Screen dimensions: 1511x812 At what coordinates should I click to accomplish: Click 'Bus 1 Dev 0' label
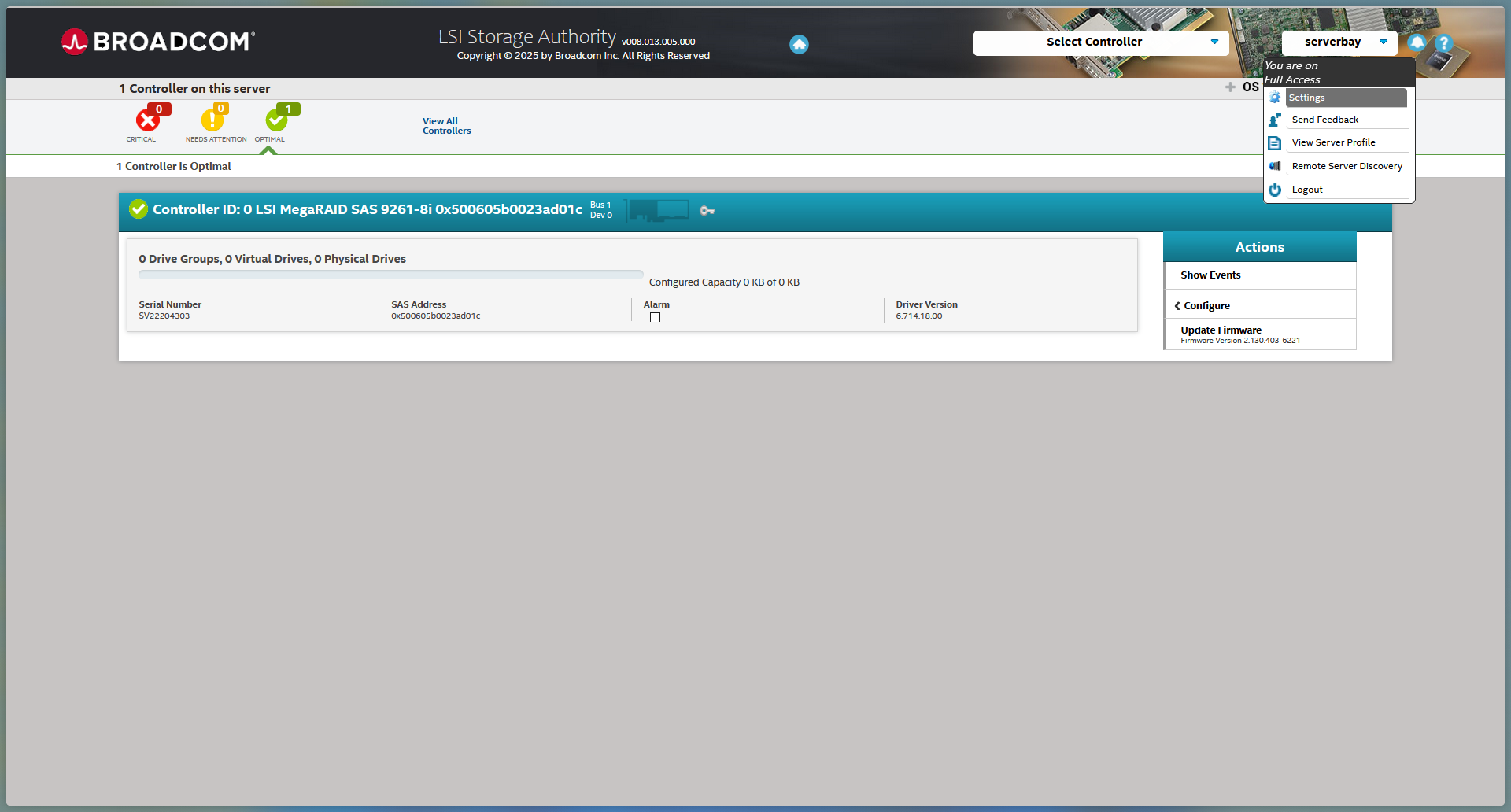(601, 210)
